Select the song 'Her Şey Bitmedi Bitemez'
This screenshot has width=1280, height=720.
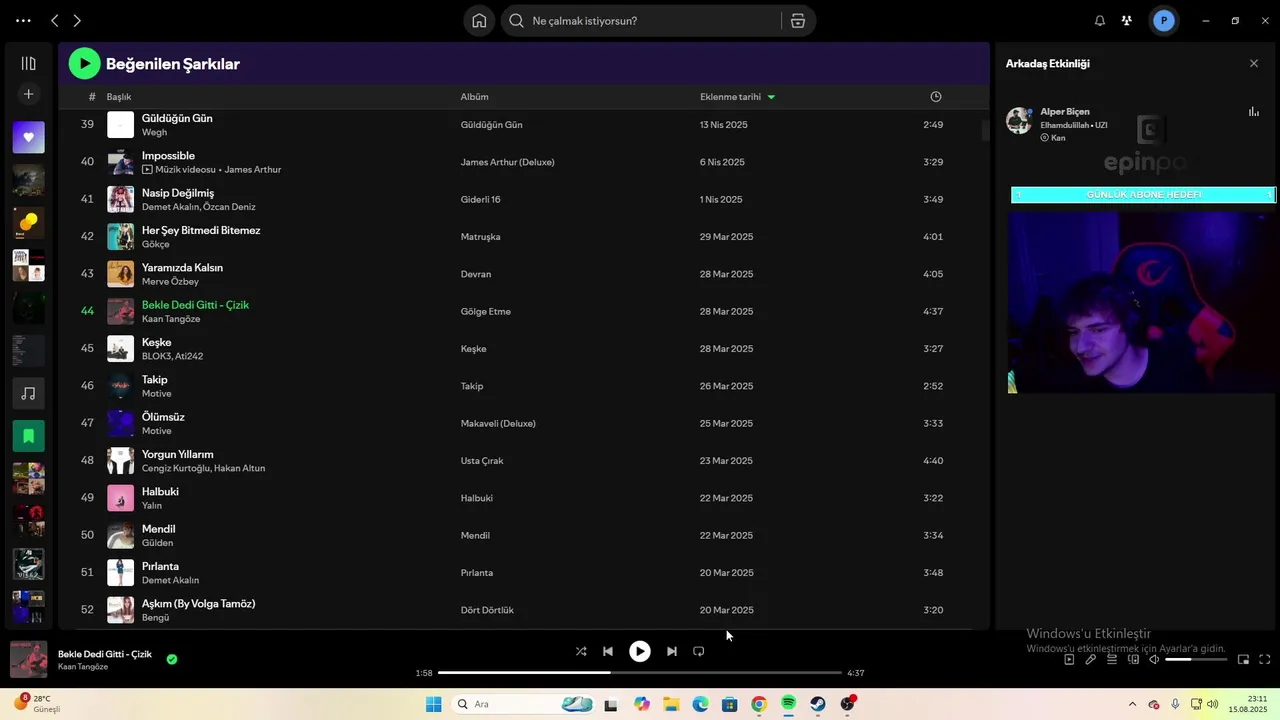tap(201, 230)
